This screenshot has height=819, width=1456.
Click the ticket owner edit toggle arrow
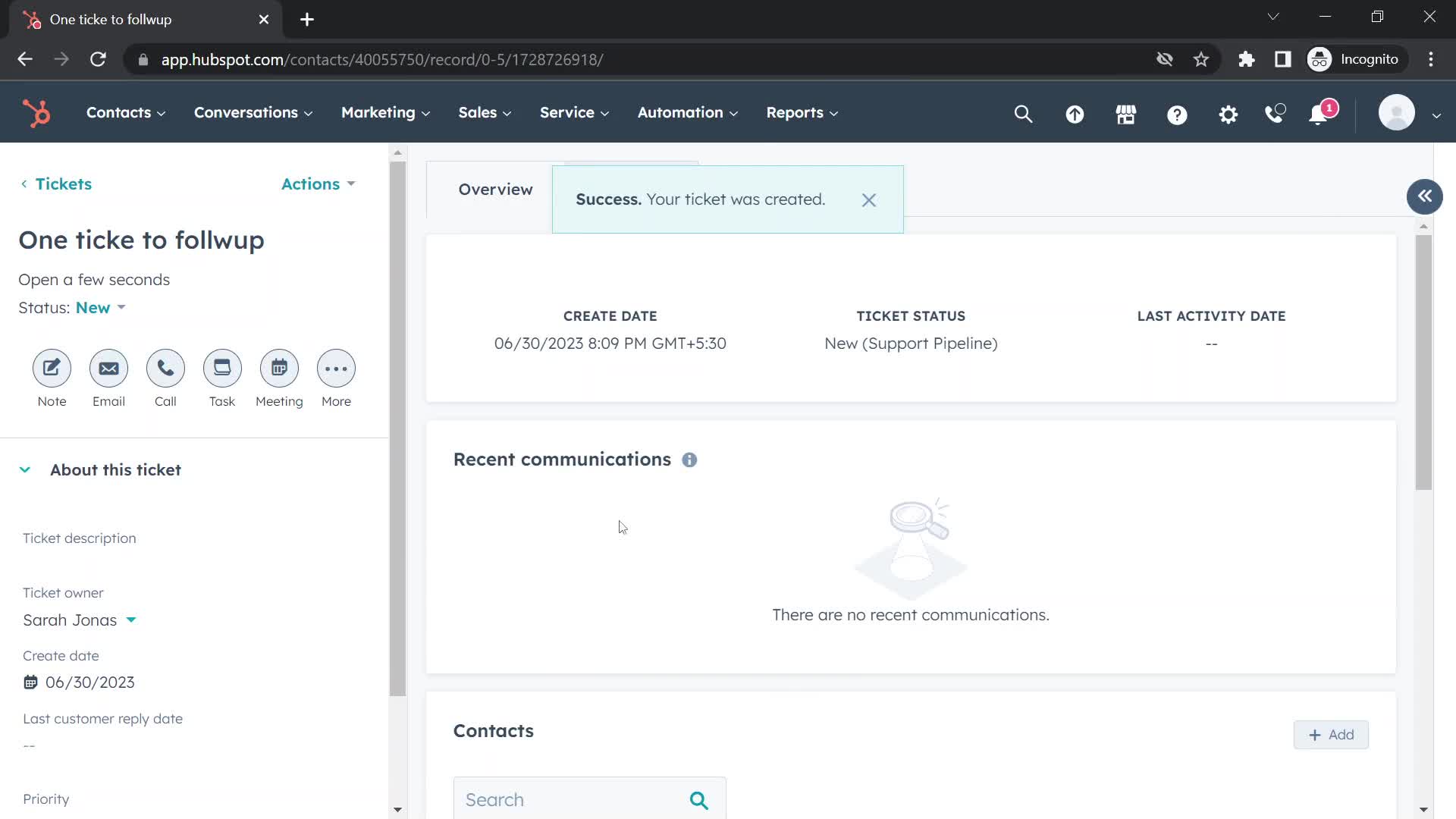(131, 620)
